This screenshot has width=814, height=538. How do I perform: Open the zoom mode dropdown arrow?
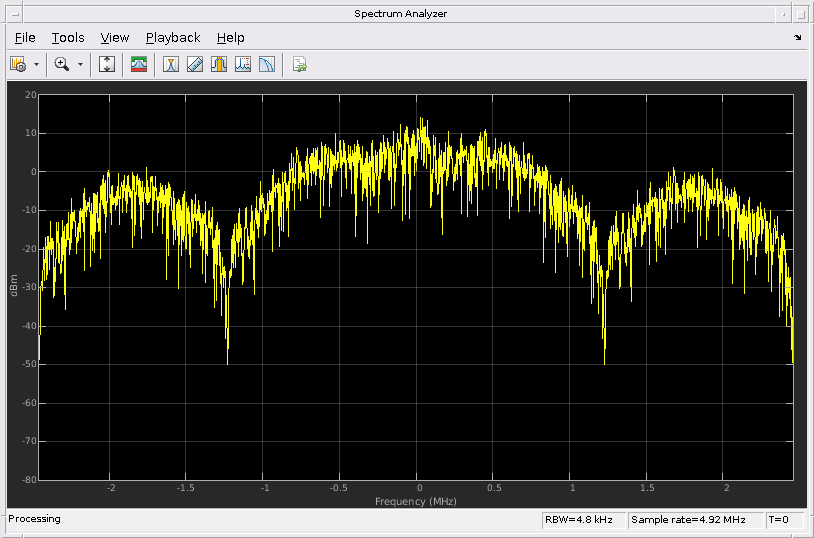[x=80, y=64]
